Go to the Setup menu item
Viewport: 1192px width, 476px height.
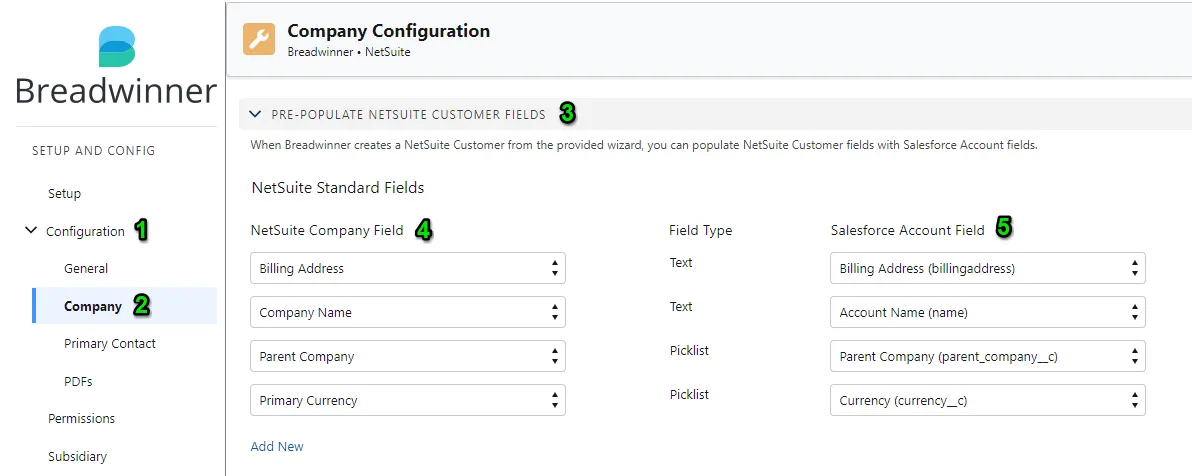point(65,193)
